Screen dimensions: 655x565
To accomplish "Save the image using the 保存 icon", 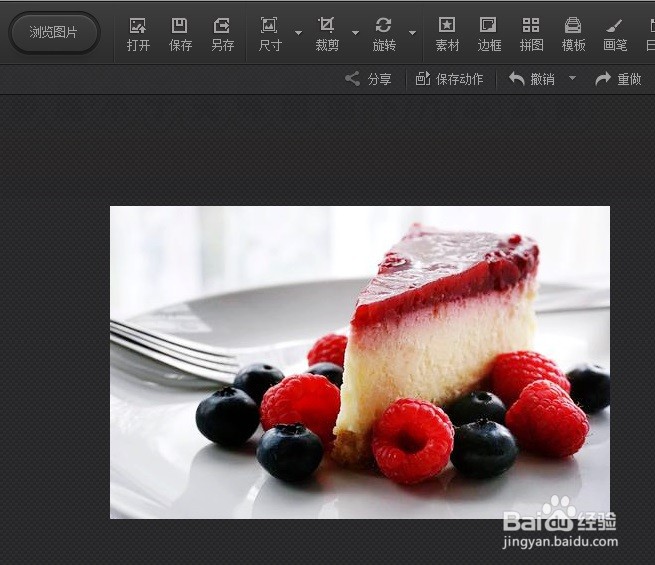I will (x=180, y=35).
